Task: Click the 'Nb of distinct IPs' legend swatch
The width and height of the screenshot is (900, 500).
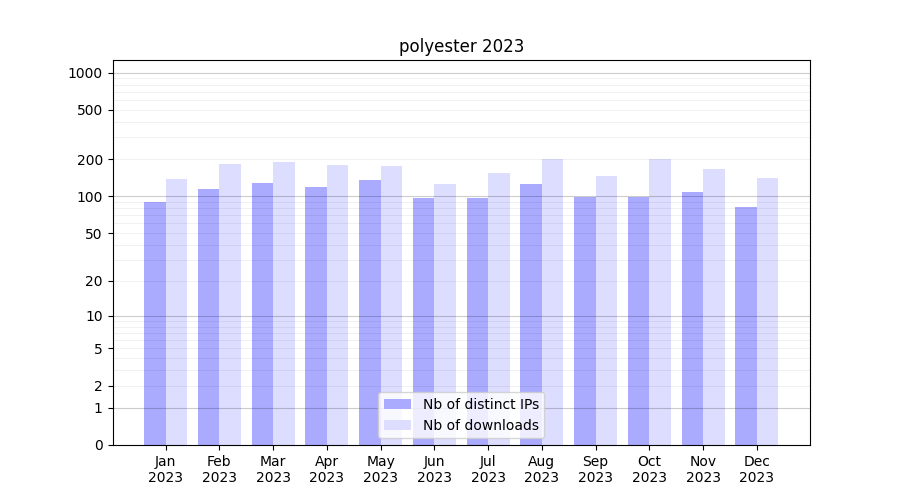Action: pos(397,404)
